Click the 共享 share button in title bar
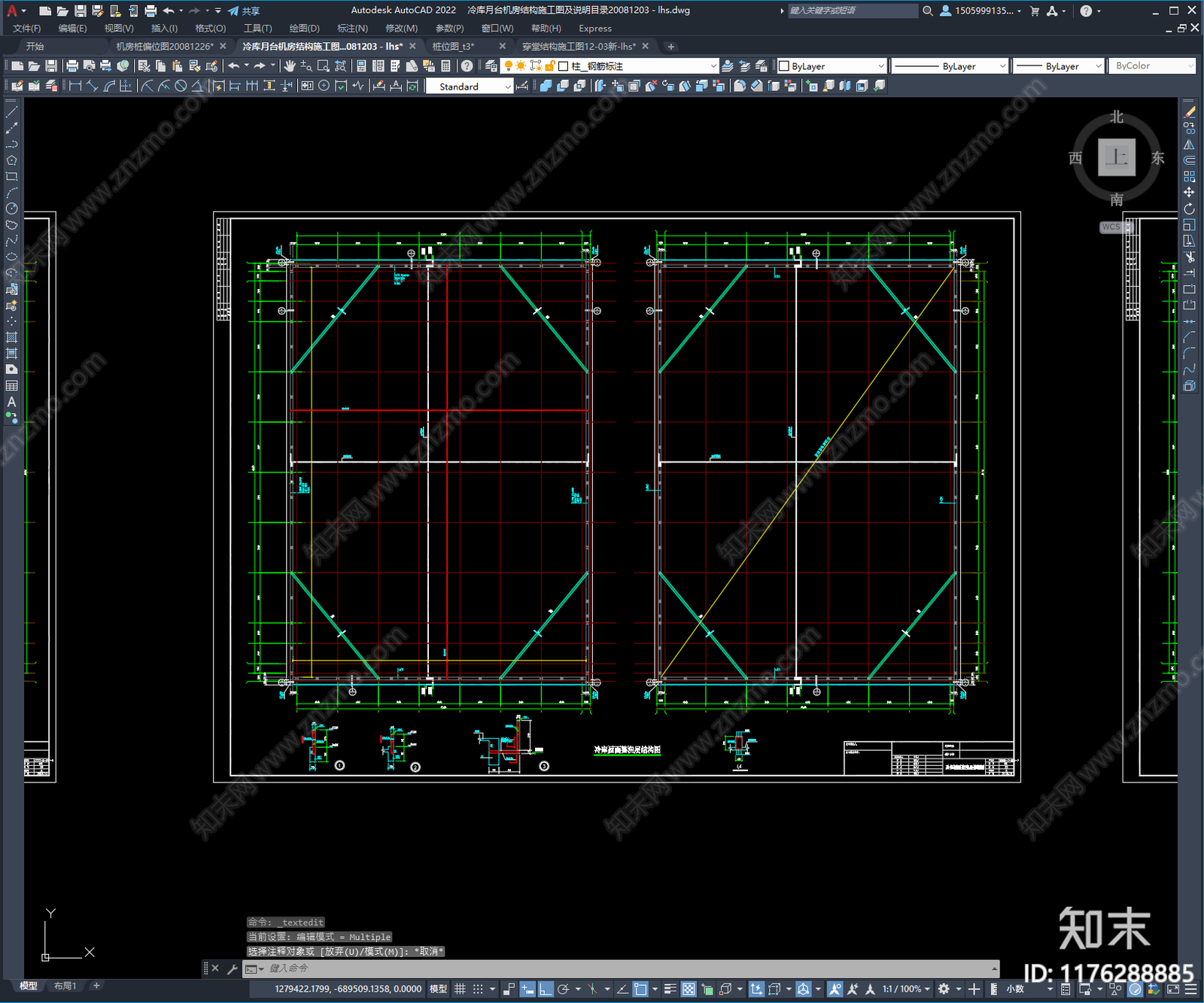Image resolution: width=1204 pixels, height=1003 pixels. click(x=244, y=11)
